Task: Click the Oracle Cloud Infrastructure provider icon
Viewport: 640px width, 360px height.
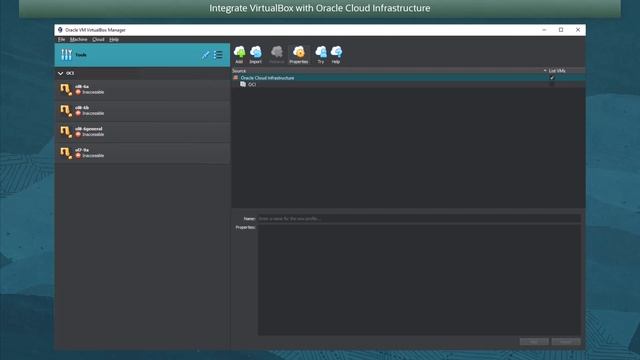Action: pyautogui.click(x=236, y=78)
